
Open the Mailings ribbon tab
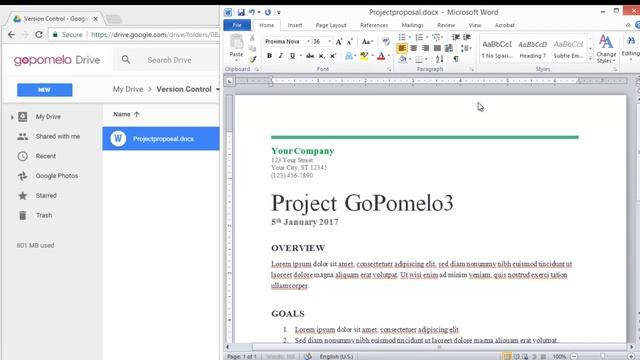click(x=412, y=25)
